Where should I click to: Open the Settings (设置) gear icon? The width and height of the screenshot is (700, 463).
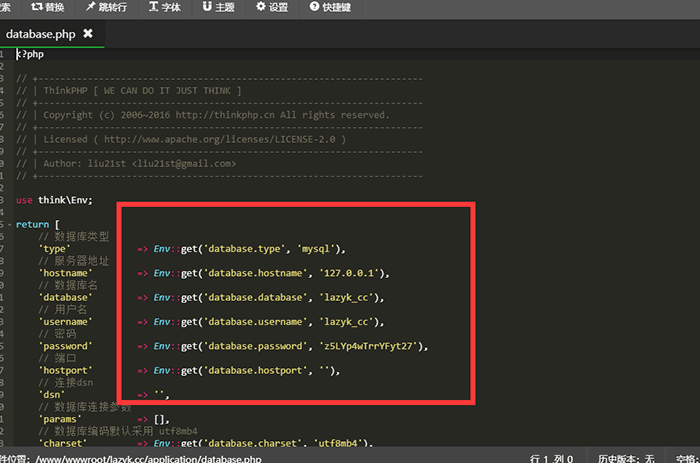tap(261, 7)
